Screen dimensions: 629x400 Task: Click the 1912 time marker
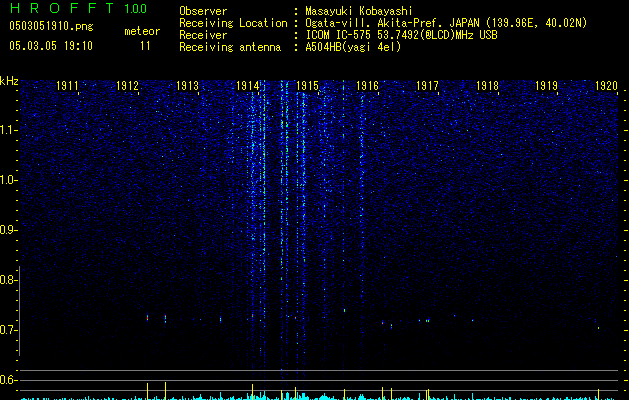(x=127, y=86)
